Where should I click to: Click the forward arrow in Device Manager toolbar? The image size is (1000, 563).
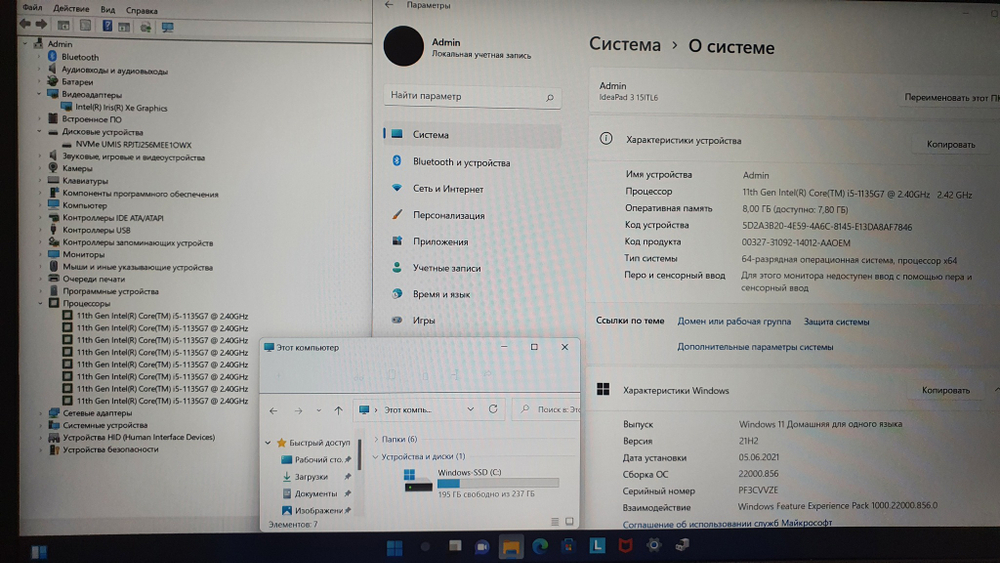41,24
